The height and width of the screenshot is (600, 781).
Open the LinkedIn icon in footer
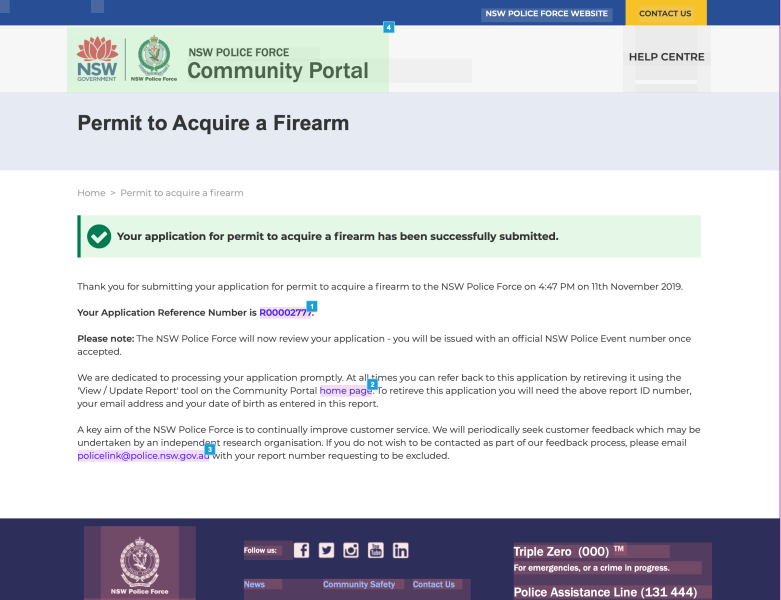click(x=400, y=550)
